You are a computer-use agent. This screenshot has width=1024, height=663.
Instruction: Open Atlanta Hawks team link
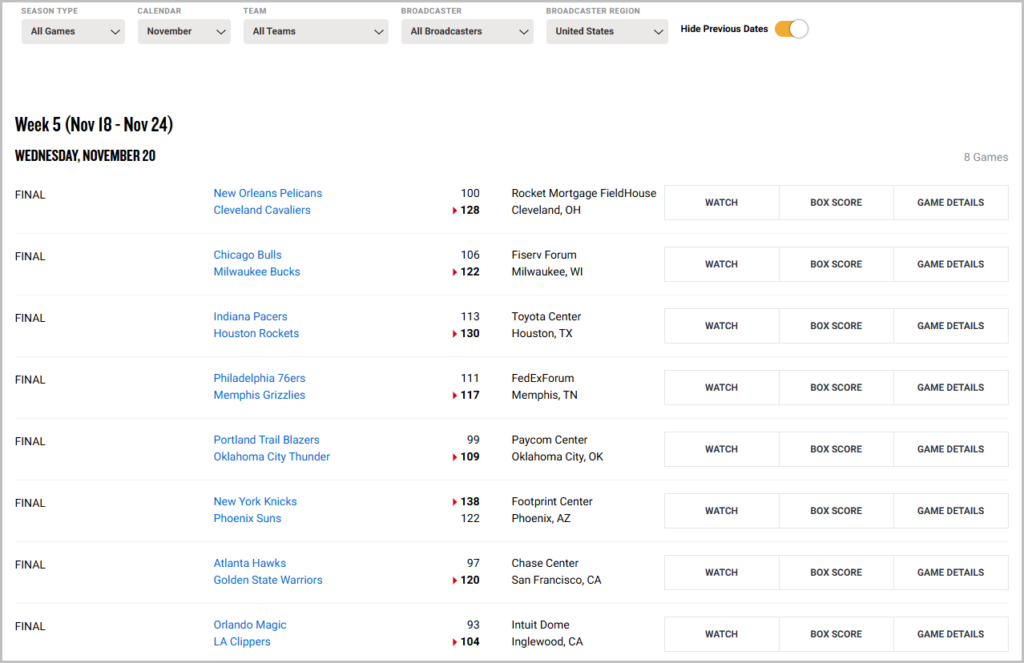[249, 563]
